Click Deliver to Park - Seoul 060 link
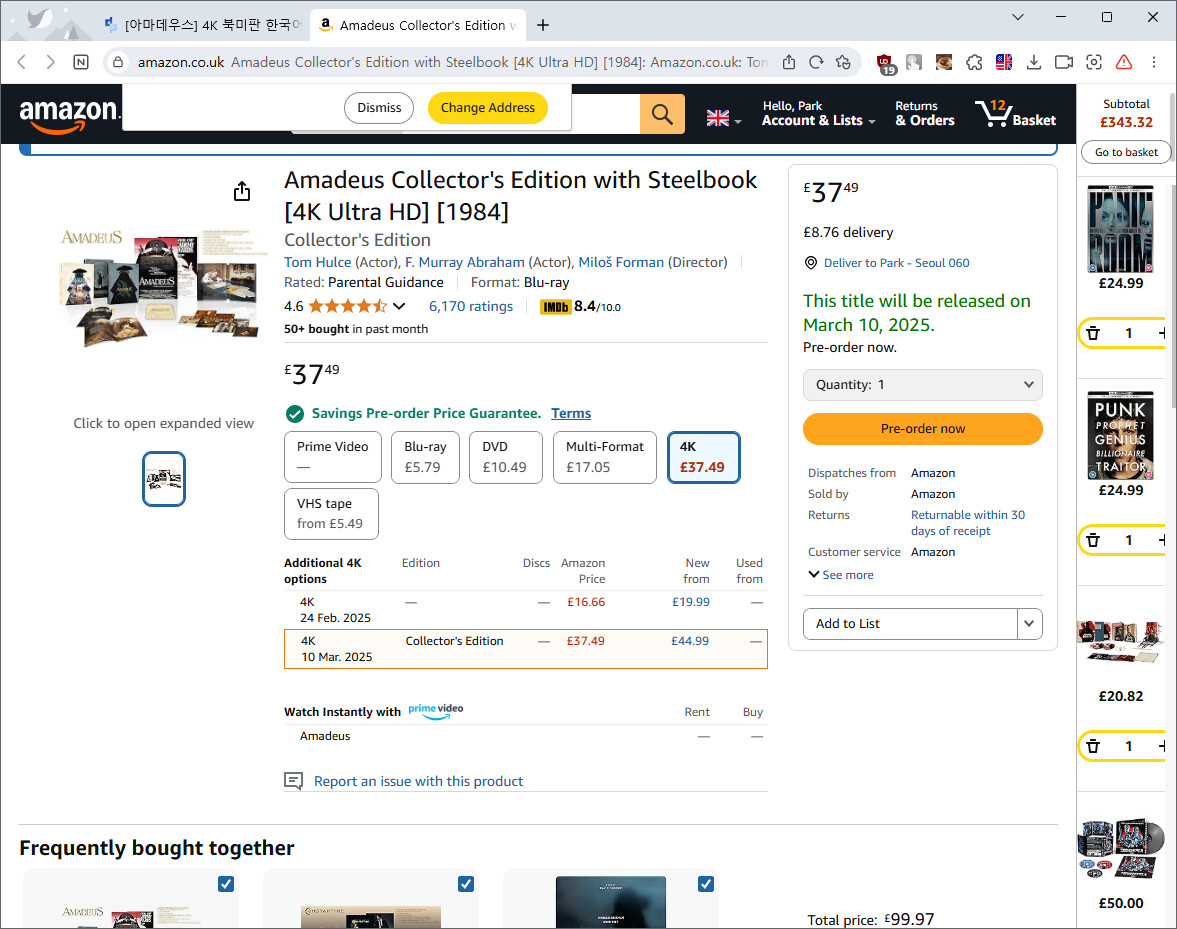 pyautogui.click(x=896, y=263)
